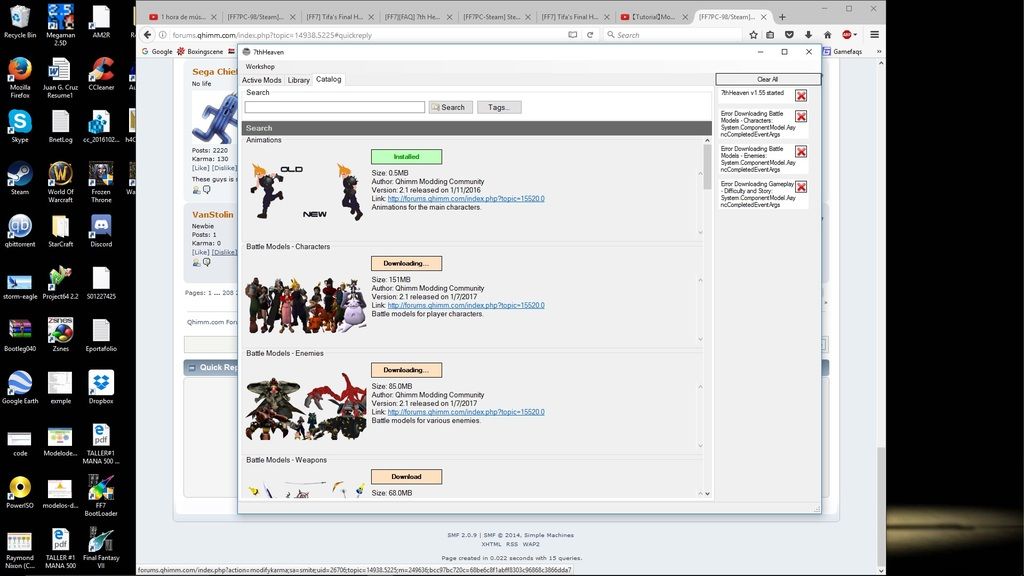Launch Project64 2.2 from the desktop
This screenshot has width=1024, height=576.
tap(60, 283)
